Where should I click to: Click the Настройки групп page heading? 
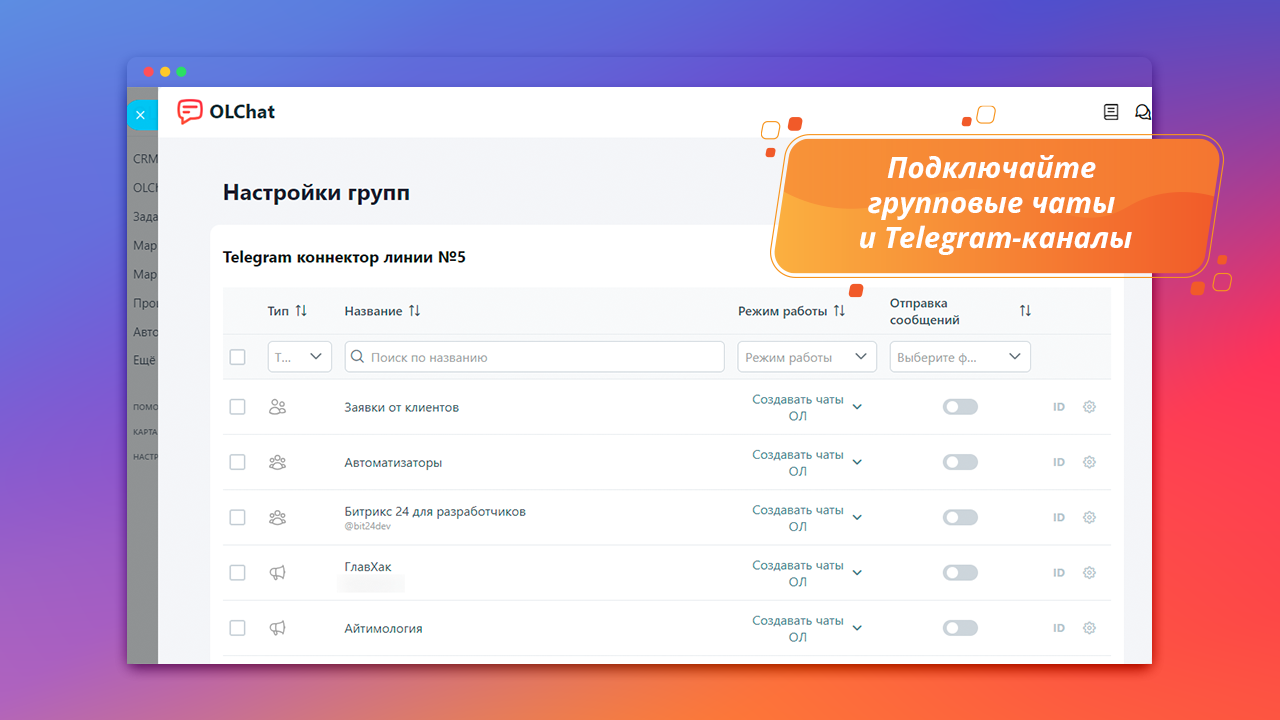(x=316, y=193)
